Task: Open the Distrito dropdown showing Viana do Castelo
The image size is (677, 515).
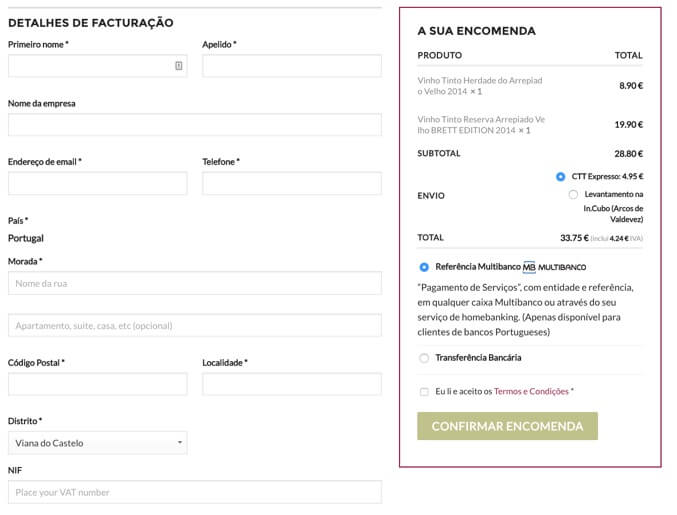Action: pyautogui.click(x=97, y=443)
